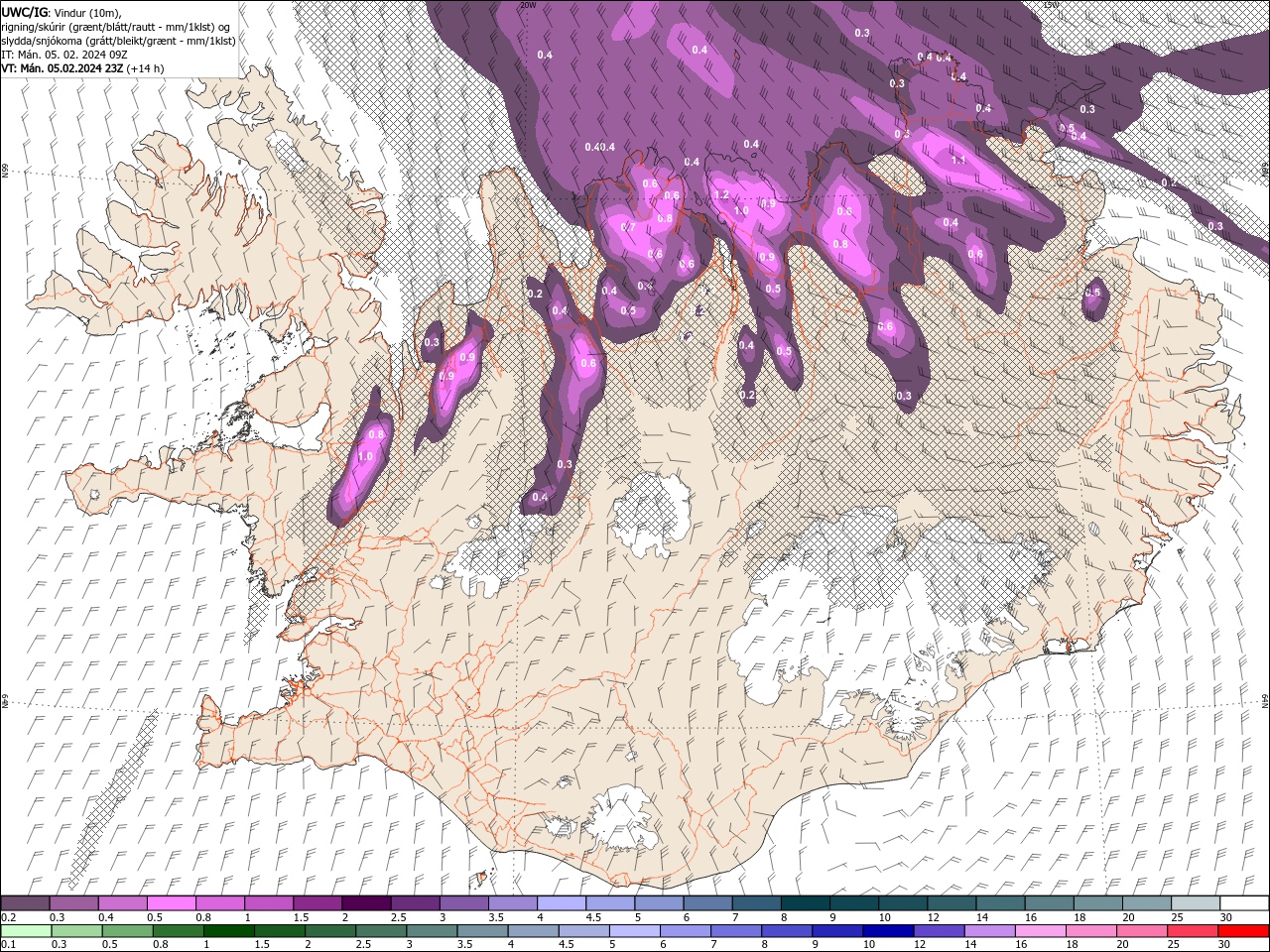
Task: Pick the lower legend swatch between 1.5 and 2
Action: tap(279, 931)
